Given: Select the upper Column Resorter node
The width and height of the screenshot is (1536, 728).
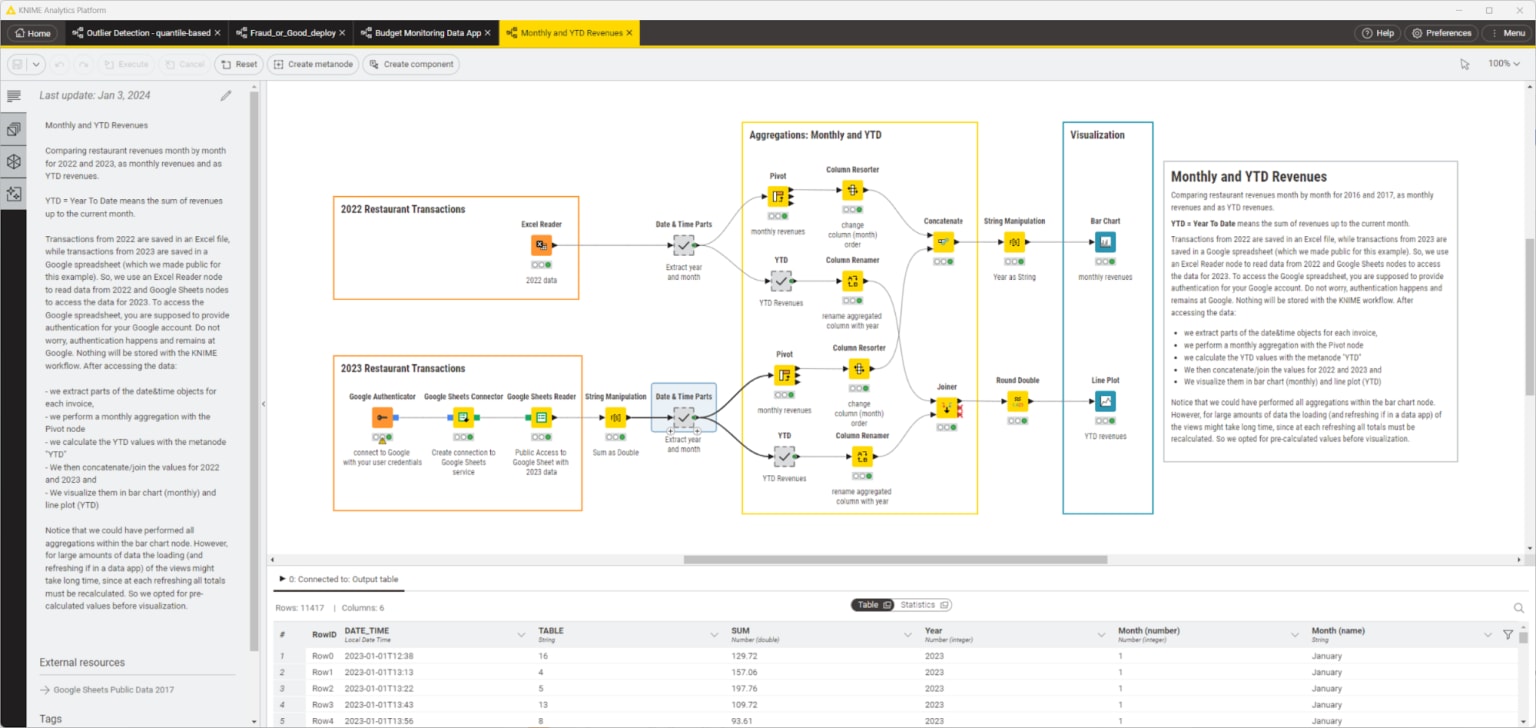Looking at the screenshot, I should click(x=852, y=190).
